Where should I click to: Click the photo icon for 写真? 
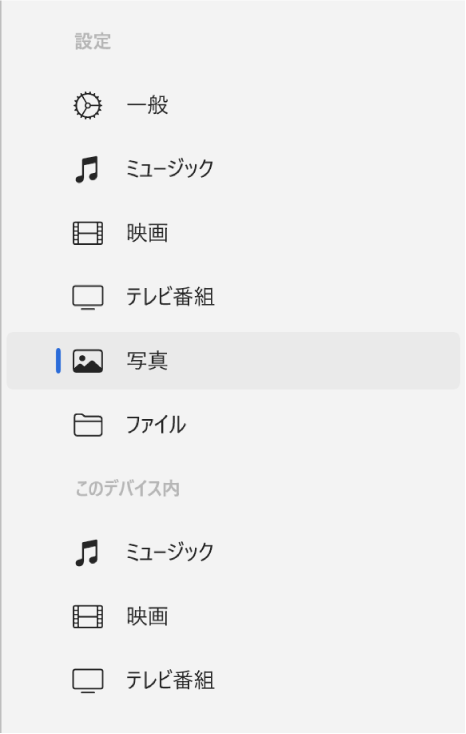(88, 361)
